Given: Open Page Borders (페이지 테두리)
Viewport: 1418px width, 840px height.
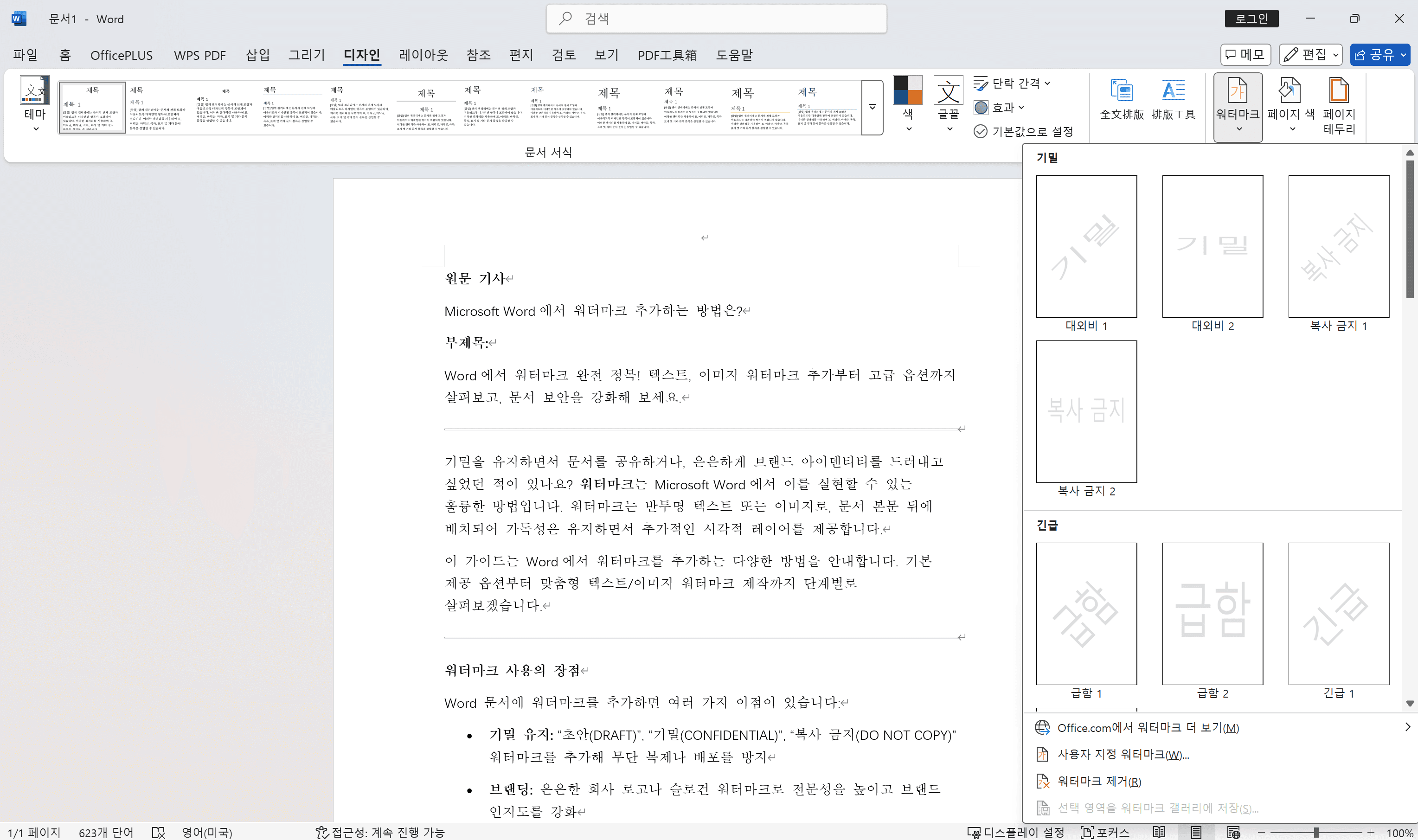Looking at the screenshot, I should tap(1339, 106).
